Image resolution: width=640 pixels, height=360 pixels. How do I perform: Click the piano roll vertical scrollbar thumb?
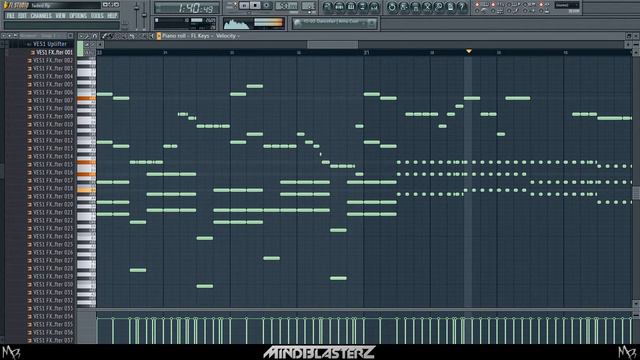[636, 193]
